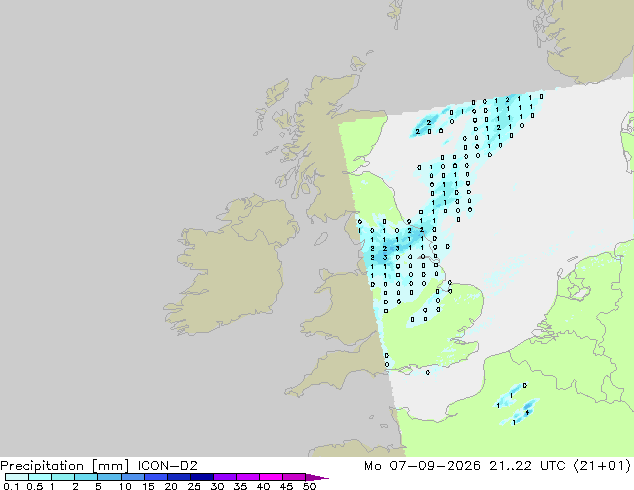Click the 40–45 mm magenta legend swatch
634x490 pixels.
coord(271,477)
